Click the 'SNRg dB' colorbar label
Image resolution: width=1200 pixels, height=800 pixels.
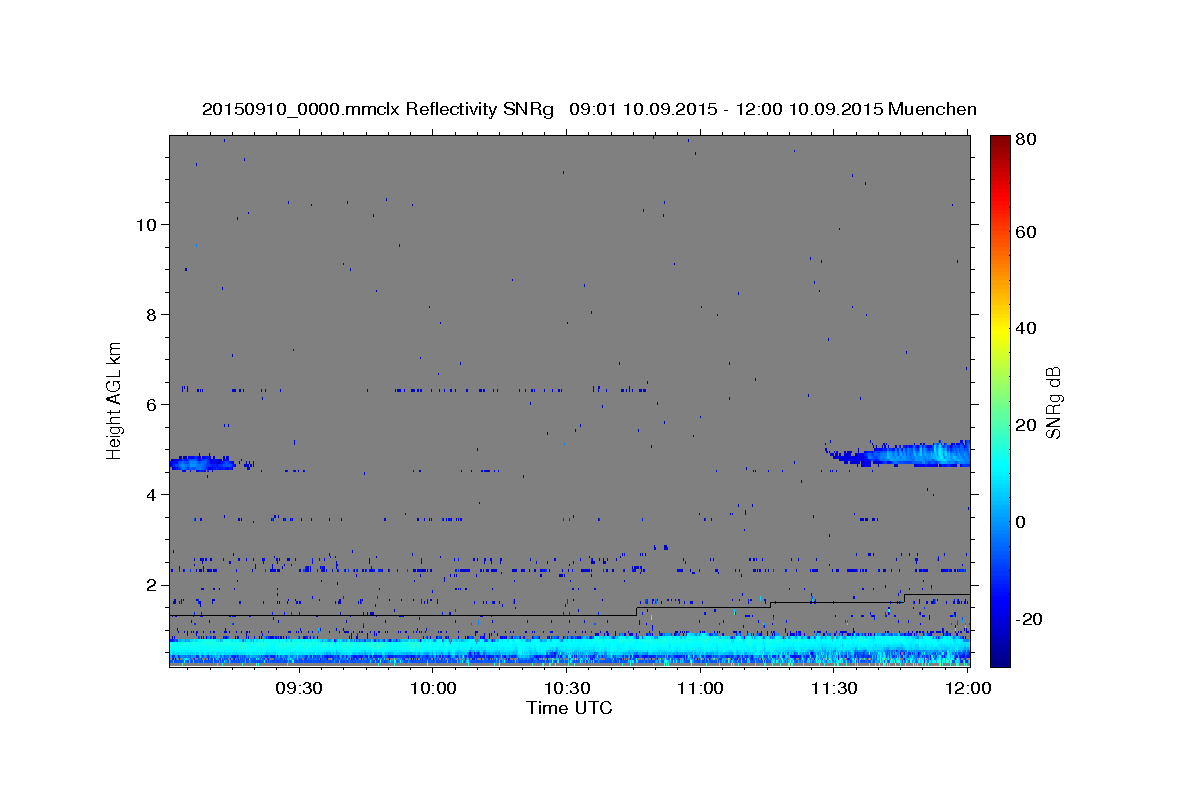coord(1052,402)
